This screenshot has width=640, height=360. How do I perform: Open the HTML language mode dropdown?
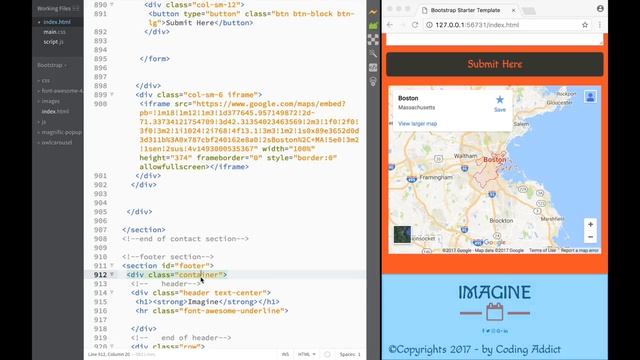pos(307,354)
